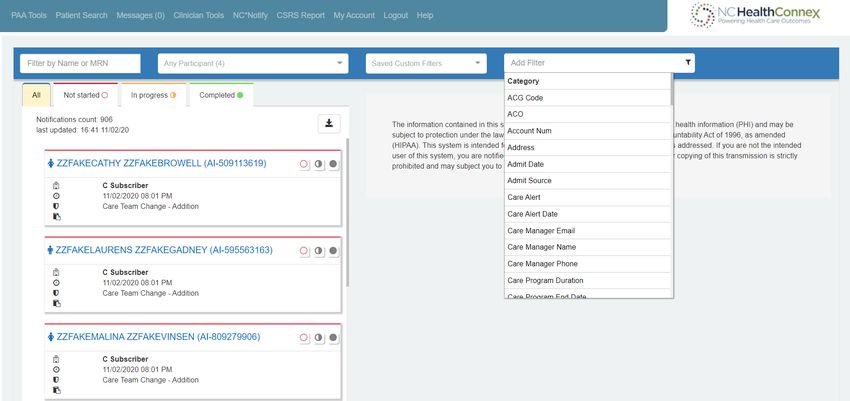The image size is (850, 401).
Task: Set ZZFAKECATHY notification to not started
Action: pyautogui.click(x=304, y=164)
